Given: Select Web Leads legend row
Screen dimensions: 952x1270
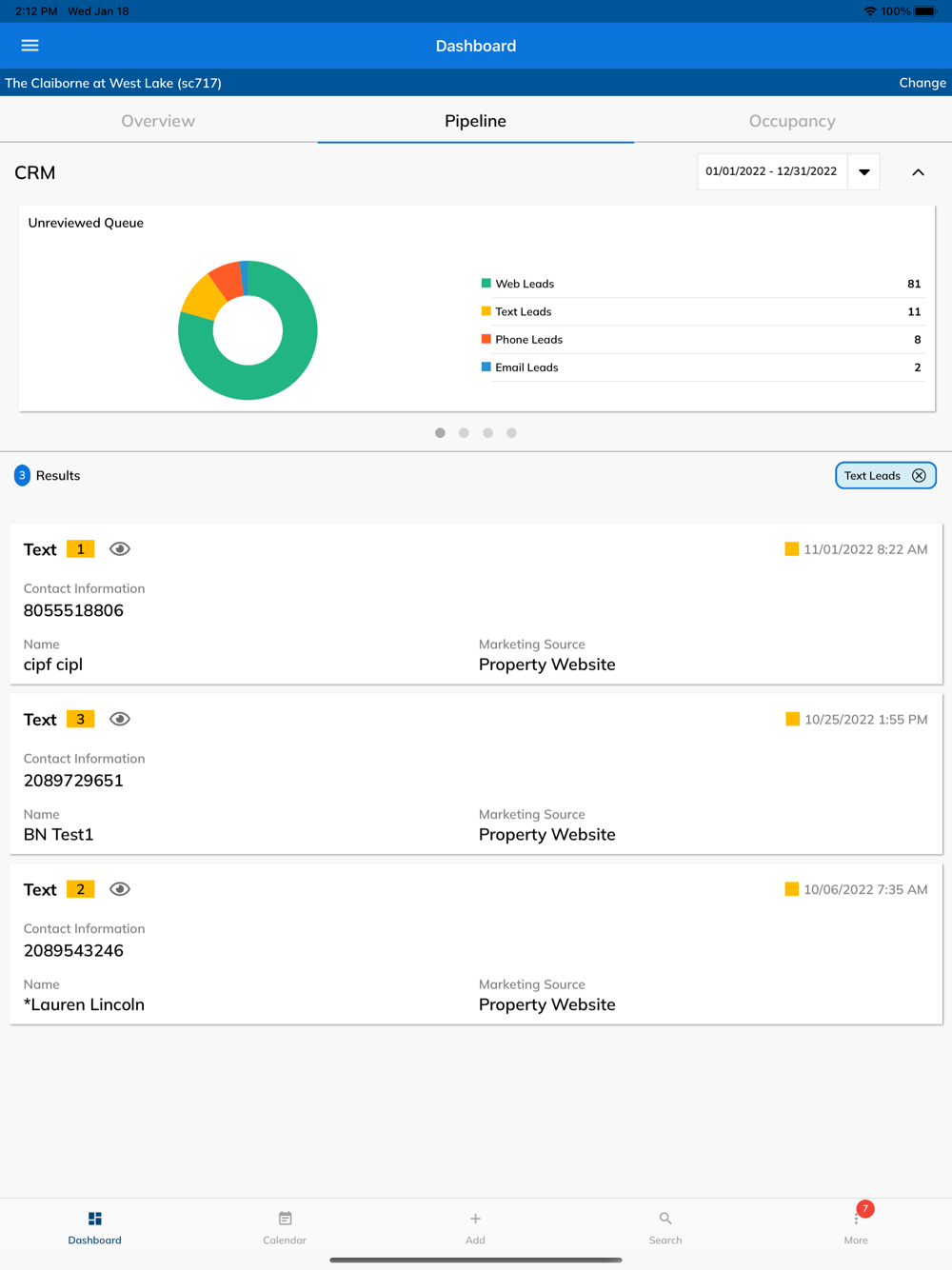Looking at the screenshot, I should tap(702, 284).
